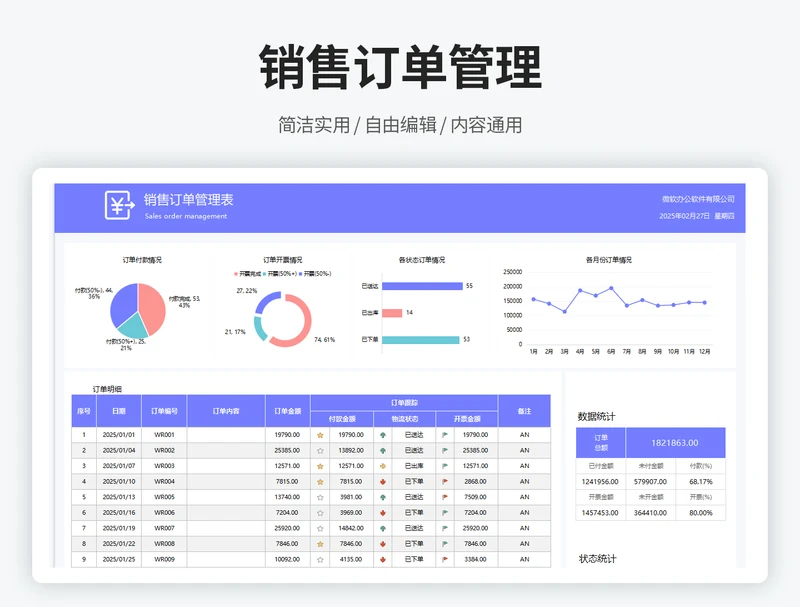Click the red flag icon in row WR009
This screenshot has height=607, width=800.
(x=445, y=560)
